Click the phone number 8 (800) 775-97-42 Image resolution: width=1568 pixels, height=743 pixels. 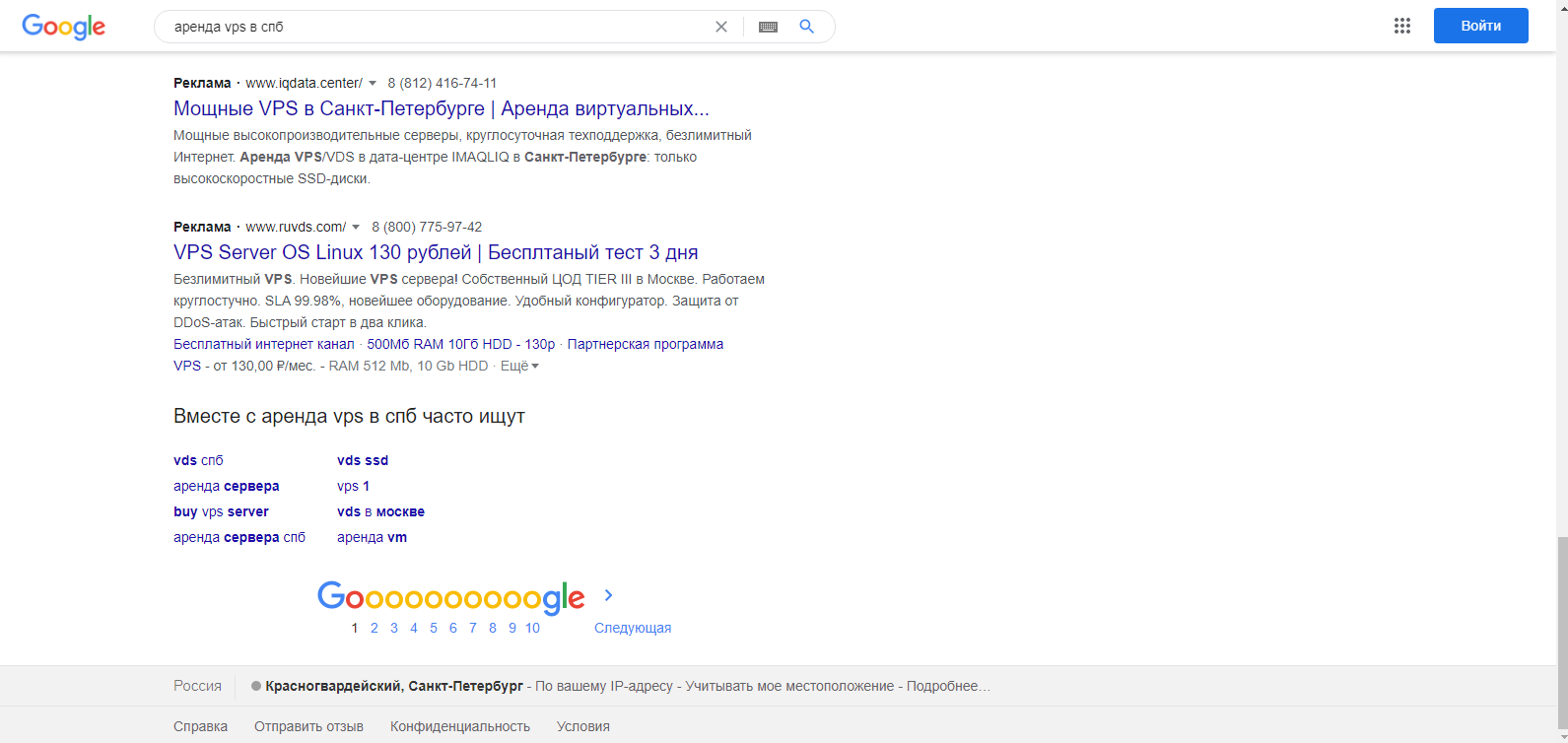427,228
